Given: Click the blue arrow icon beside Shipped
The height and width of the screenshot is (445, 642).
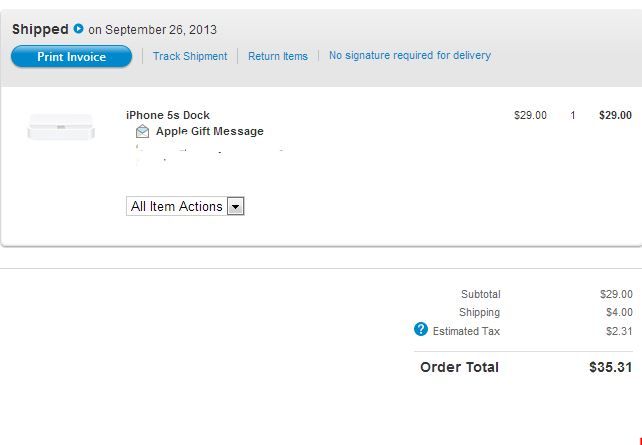Looking at the screenshot, I should (x=78, y=29).
